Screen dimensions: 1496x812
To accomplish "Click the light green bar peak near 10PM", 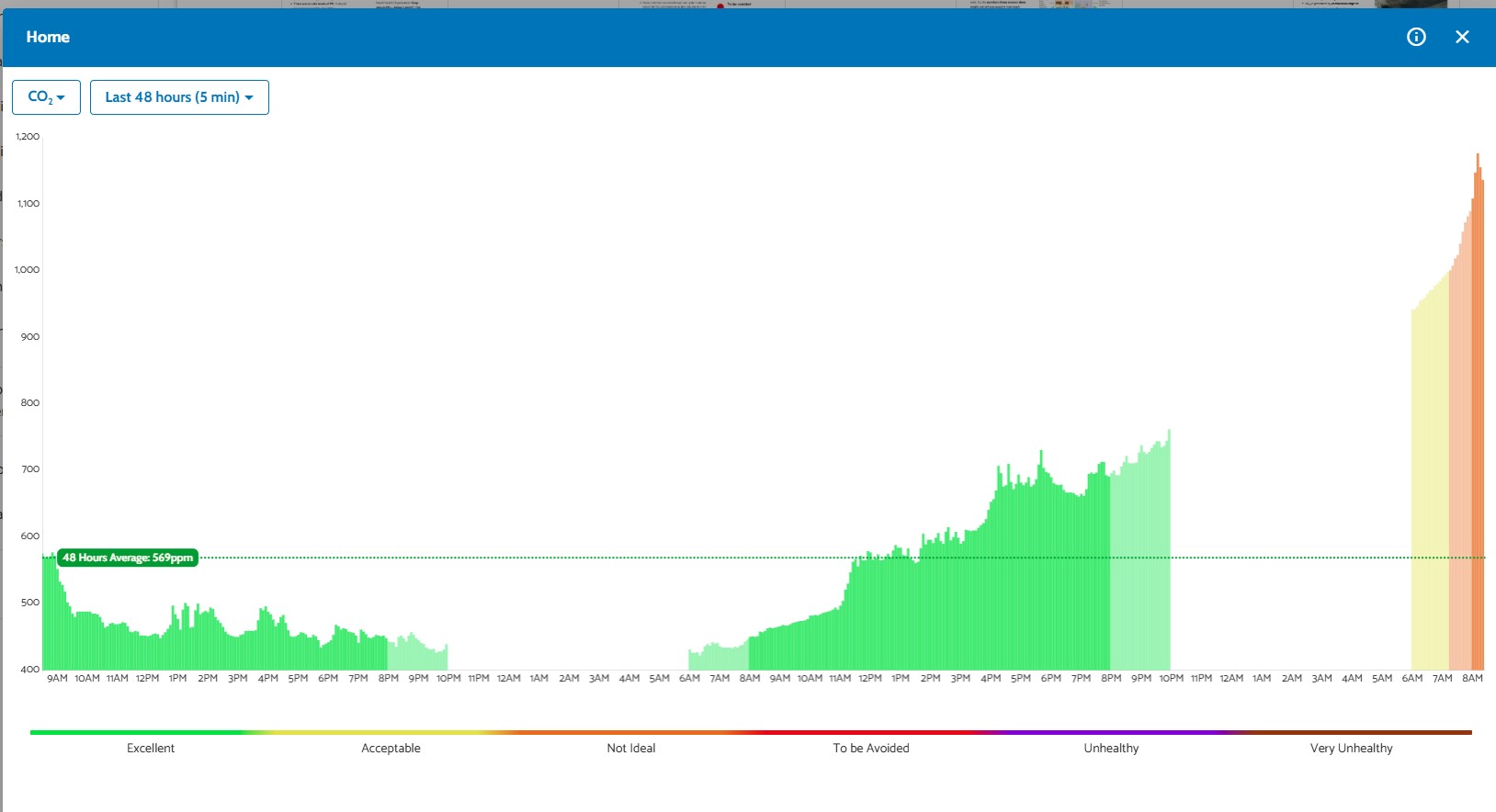I will pos(1168,549).
